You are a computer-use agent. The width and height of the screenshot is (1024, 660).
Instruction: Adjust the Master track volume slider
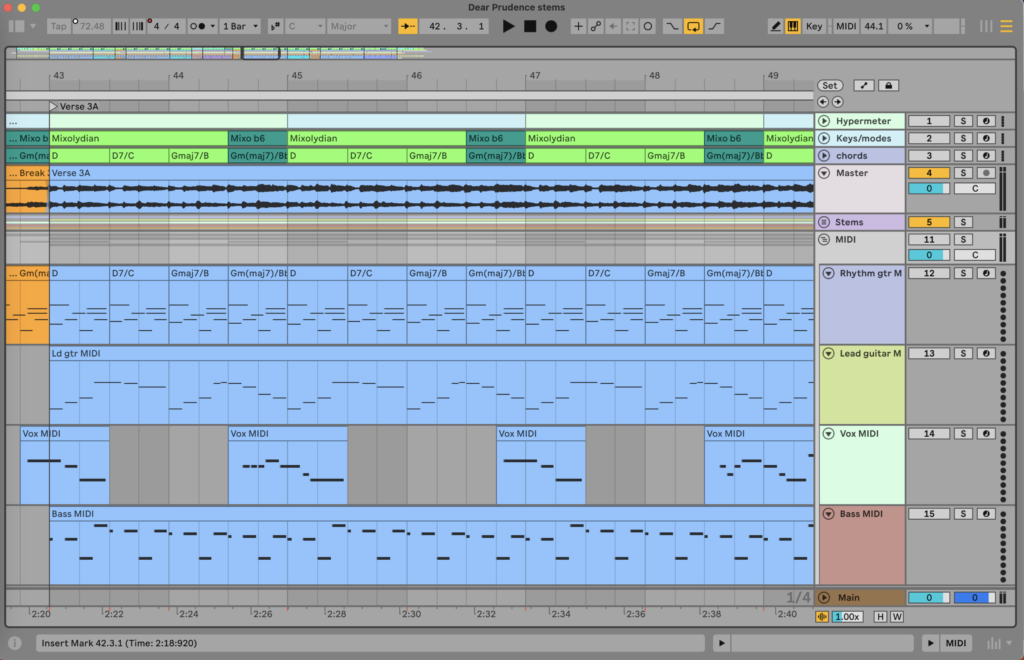pyautogui.click(x=929, y=189)
